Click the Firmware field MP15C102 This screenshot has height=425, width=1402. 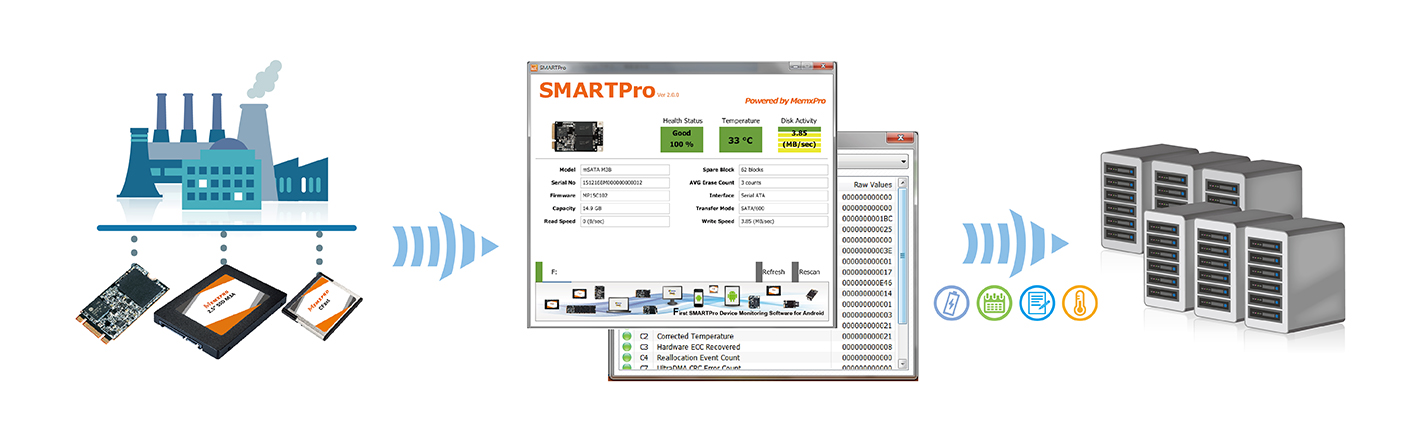(624, 196)
